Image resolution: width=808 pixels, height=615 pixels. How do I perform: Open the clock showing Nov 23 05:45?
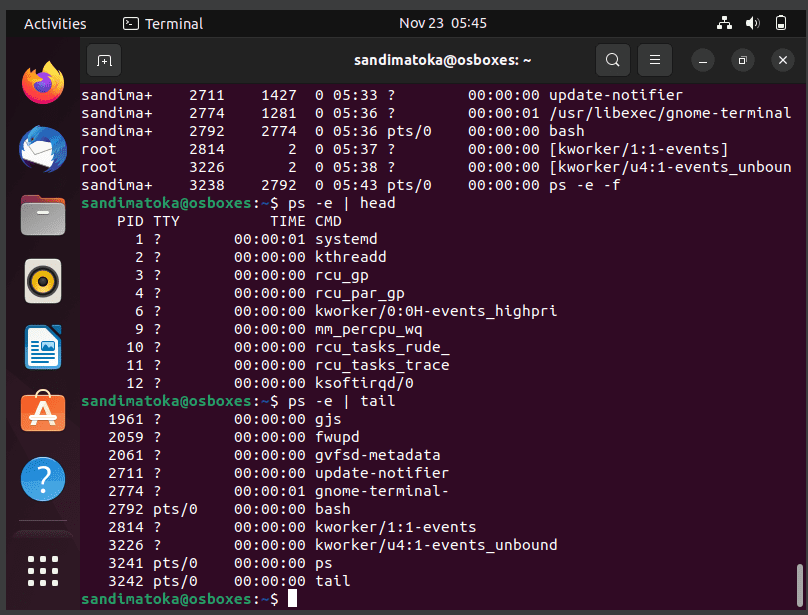[x=443, y=23]
